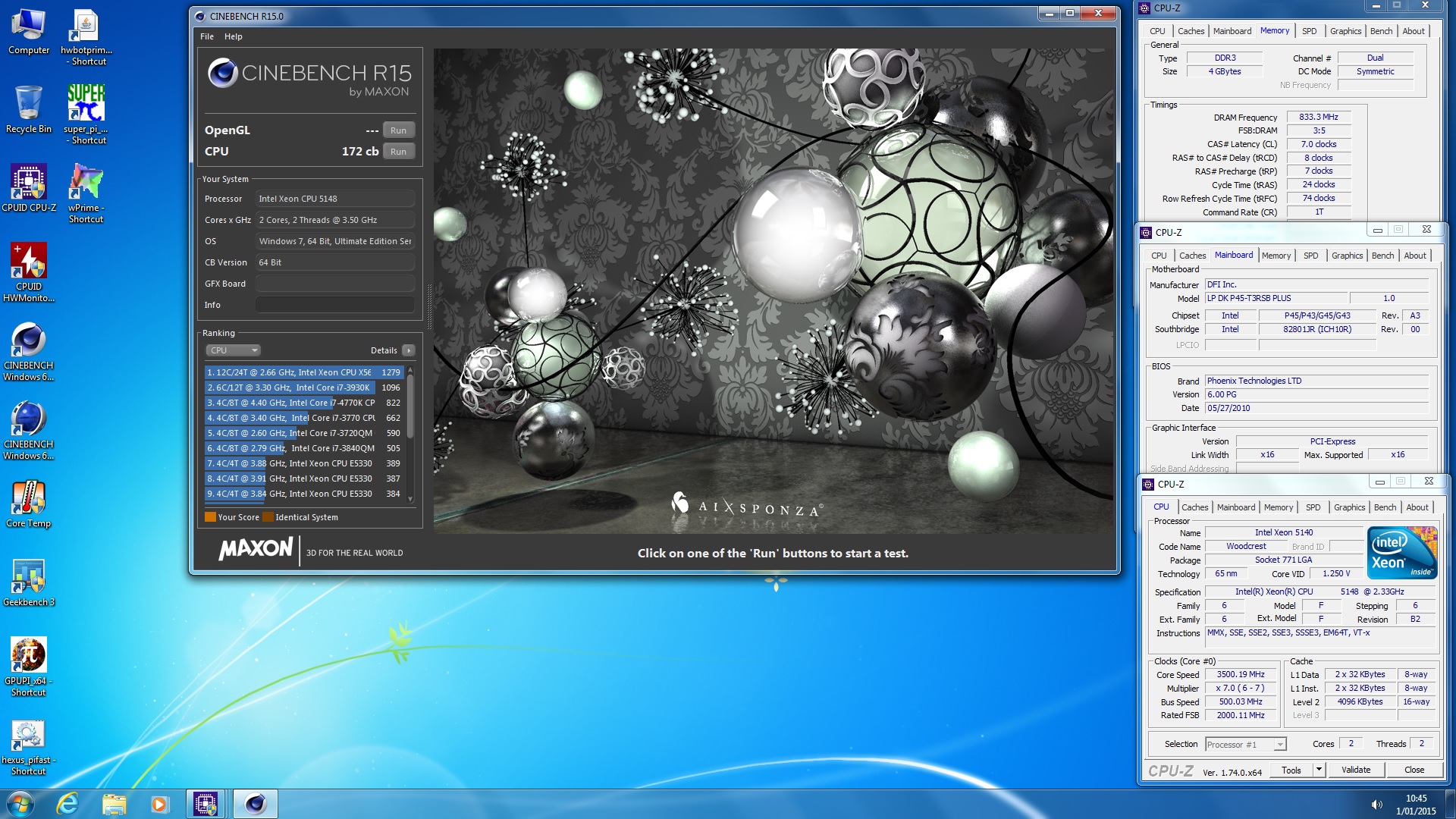This screenshot has width=1456, height=819.
Task: Click the LP DK P45-T3RSB PLUS model field
Action: pos(1276,298)
